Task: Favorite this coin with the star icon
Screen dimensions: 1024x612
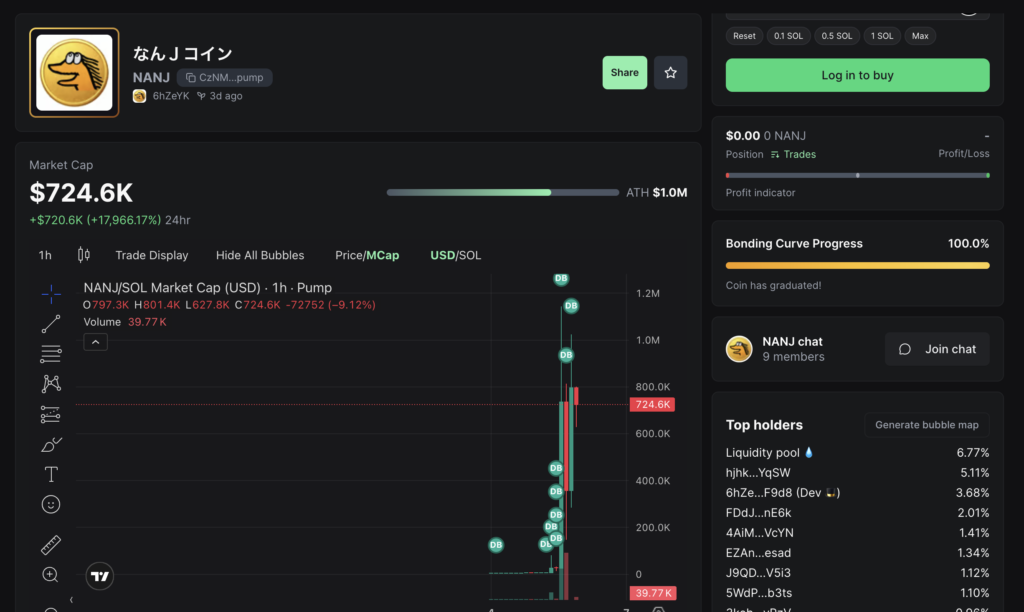Action: click(670, 73)
